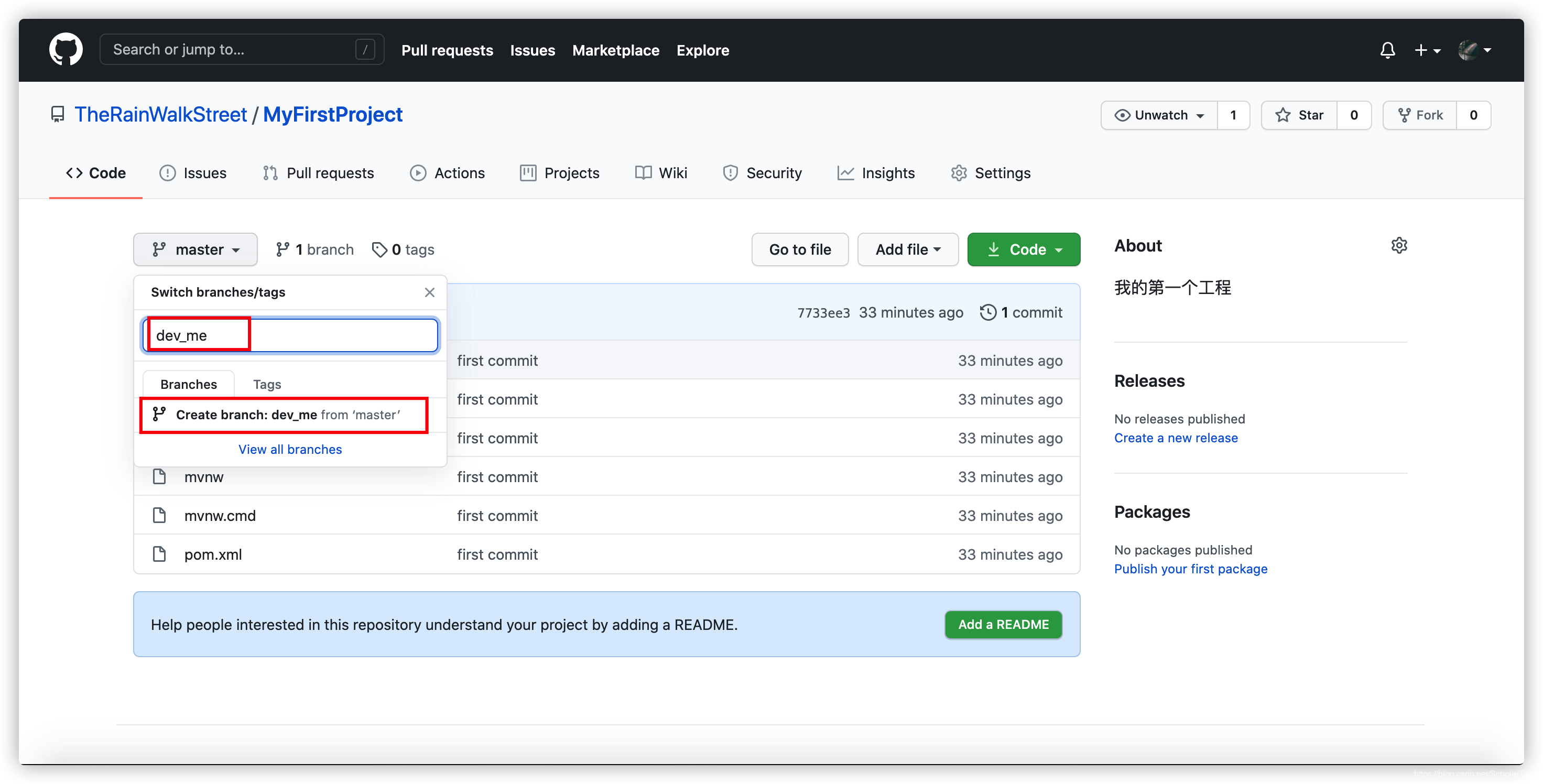1543x784 pixels.
Task: Switch to the Insights tab
Action: pos(876,173)
